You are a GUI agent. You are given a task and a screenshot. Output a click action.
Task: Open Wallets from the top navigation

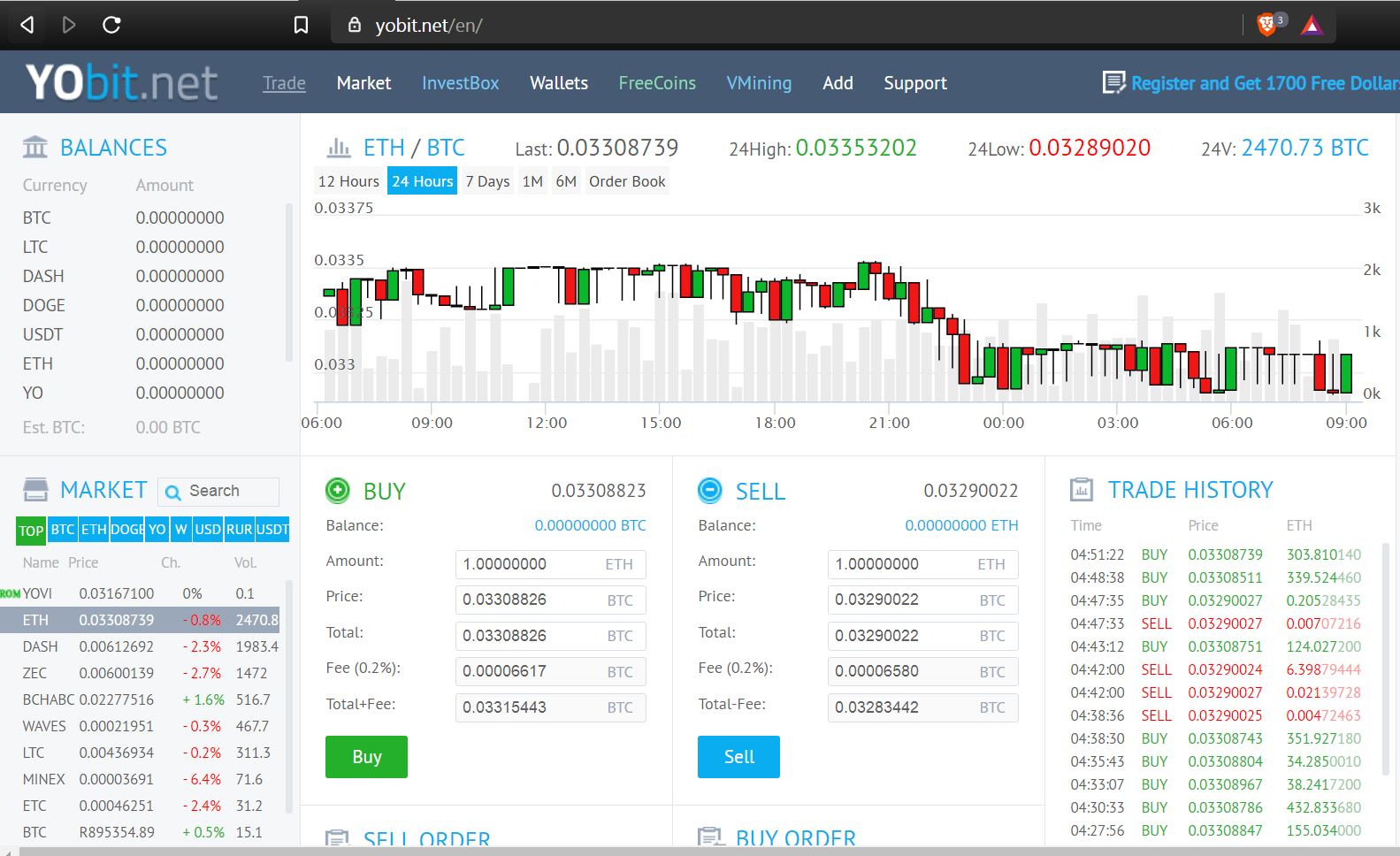tap(559, 83)
